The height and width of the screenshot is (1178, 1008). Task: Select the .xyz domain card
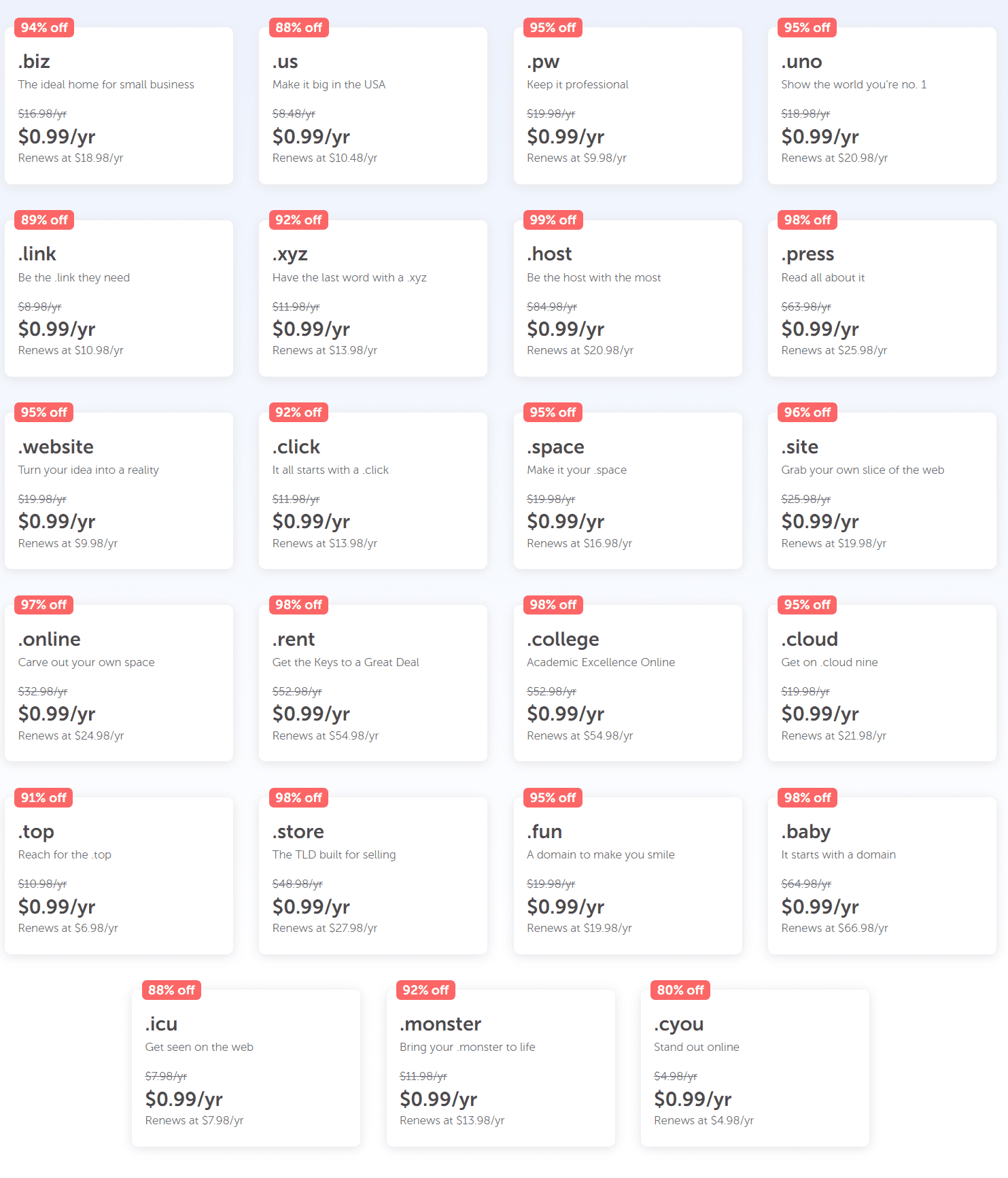(373, 298)
